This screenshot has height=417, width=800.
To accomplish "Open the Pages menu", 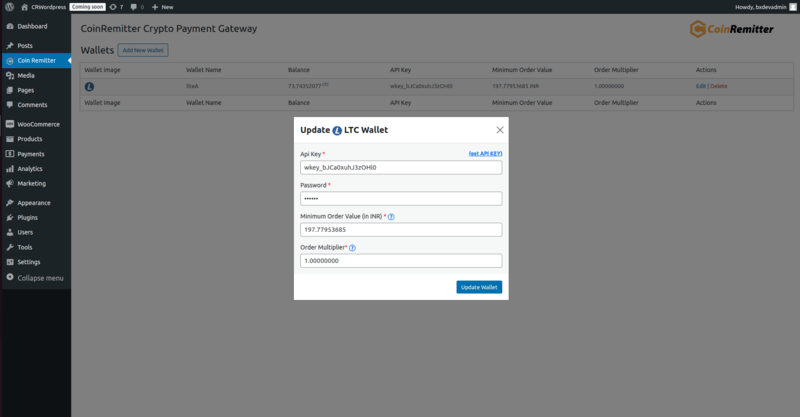I will coord(26,90).
